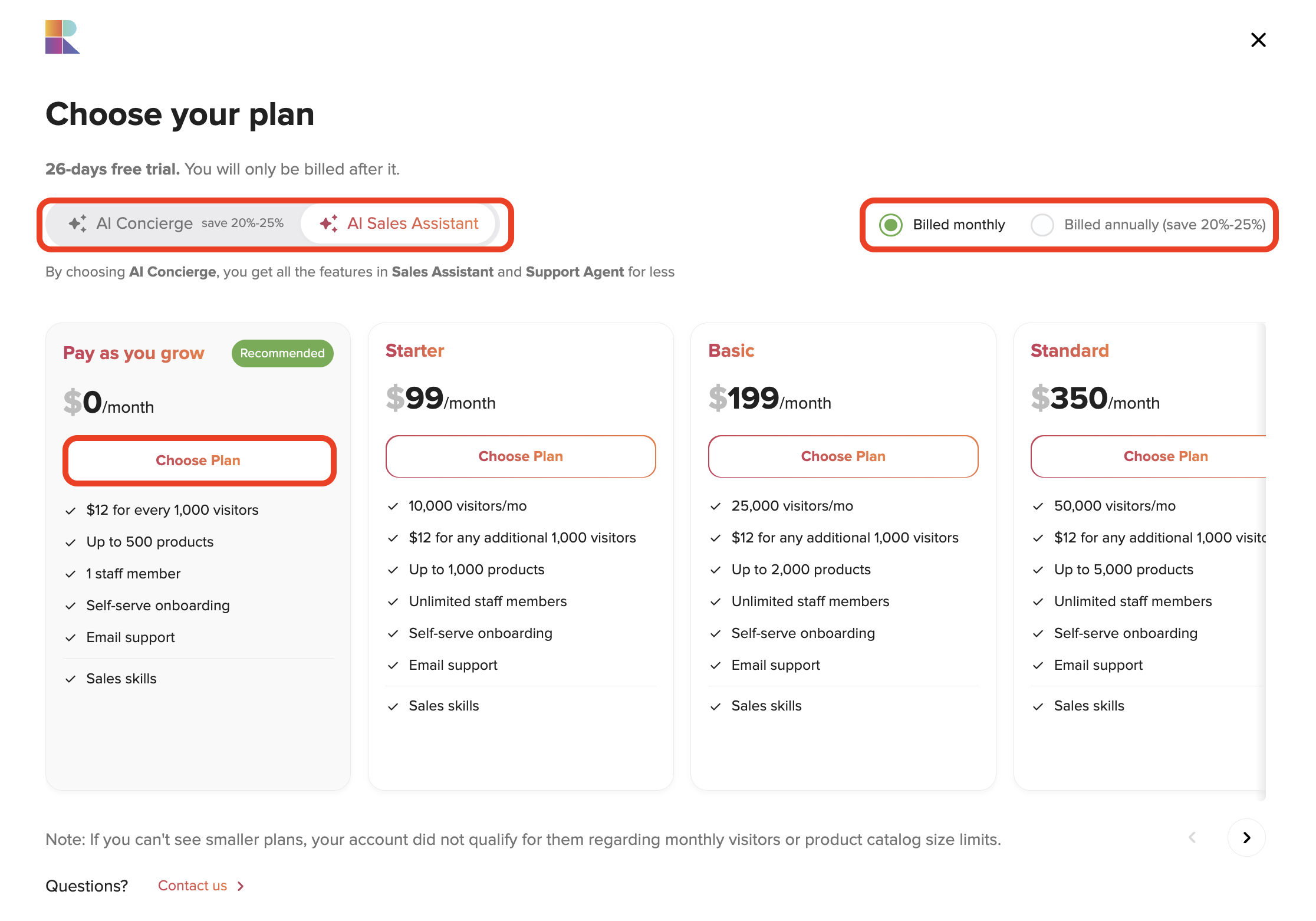This screenshot has width=1316, height=921.
Task: Click the sparkle icon beside AI Sales Assistant
Action: pyautogui.click(x=328, y=223)
